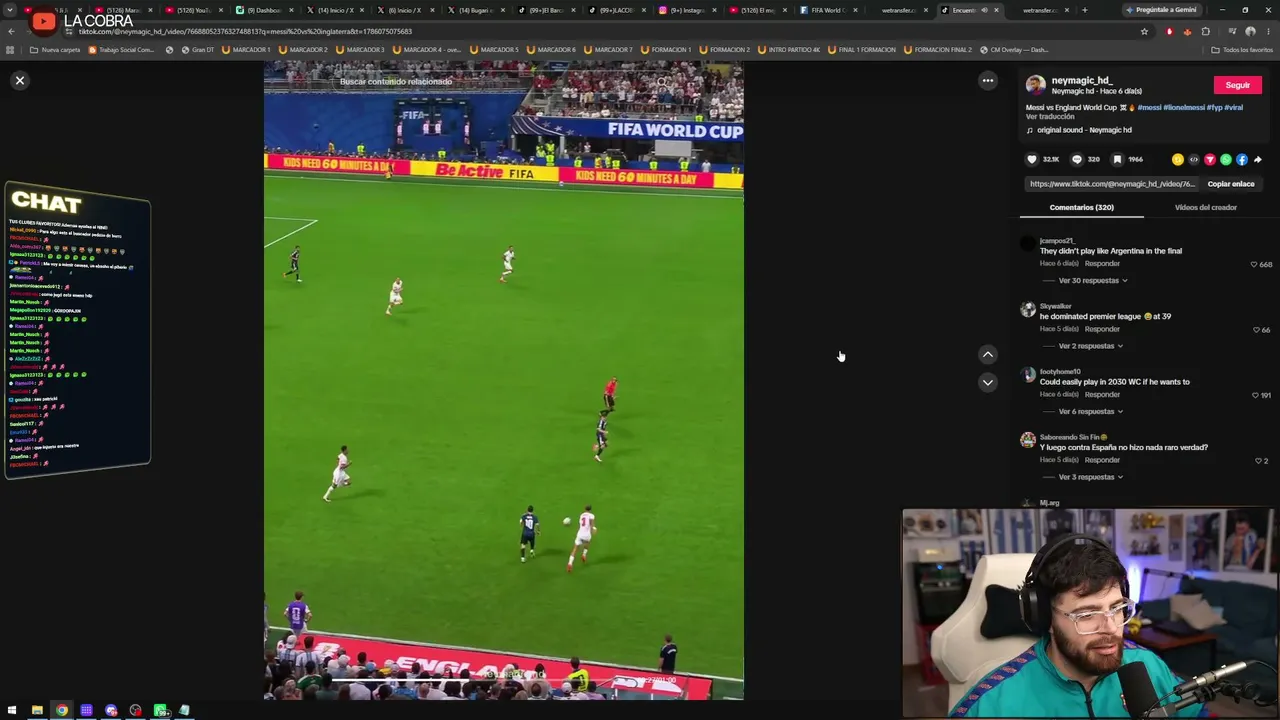Viewport: 1280px width, 720px height.
Task: Open the INTRO PARTIDO 4K bookmark
Action: 789,50
